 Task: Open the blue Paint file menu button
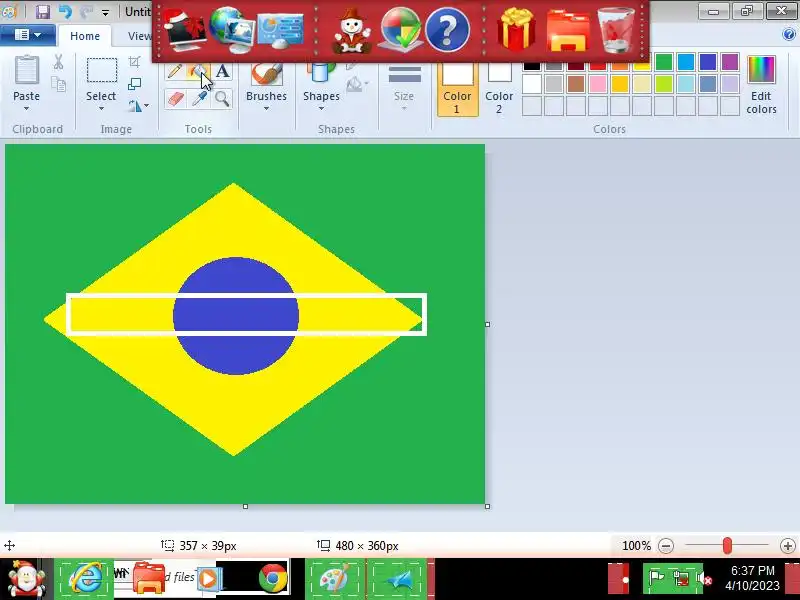[28, 35]
